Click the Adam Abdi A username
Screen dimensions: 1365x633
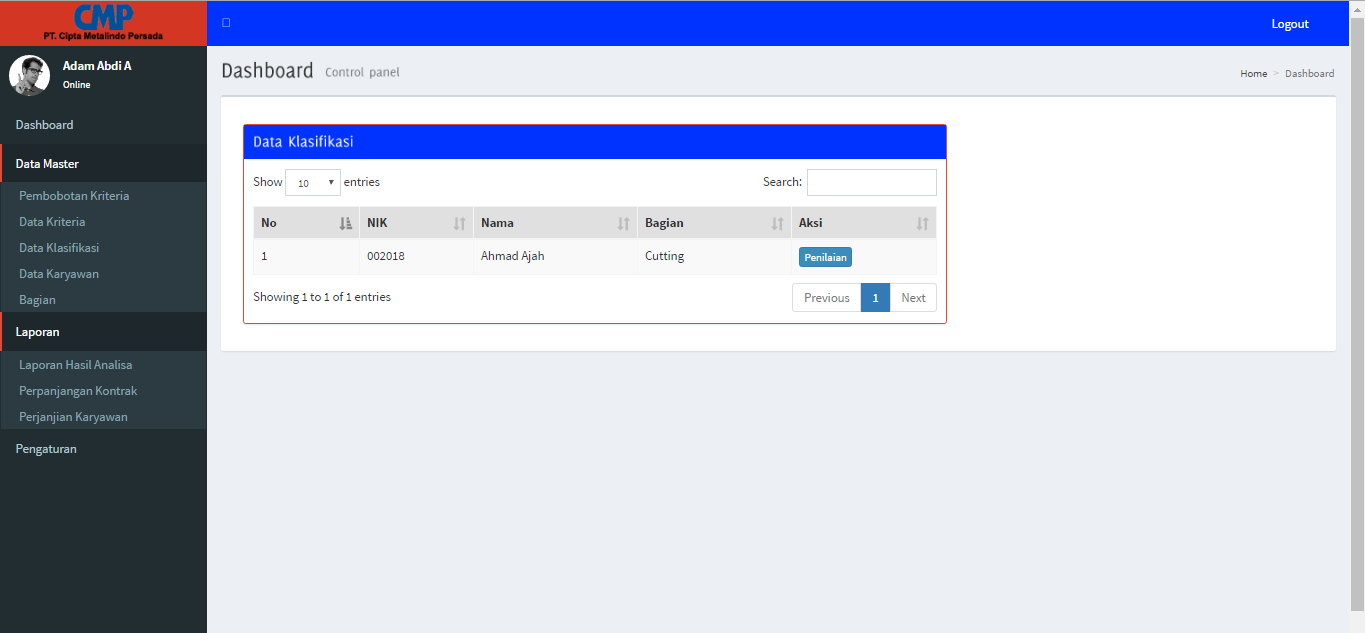pos(97,66)
